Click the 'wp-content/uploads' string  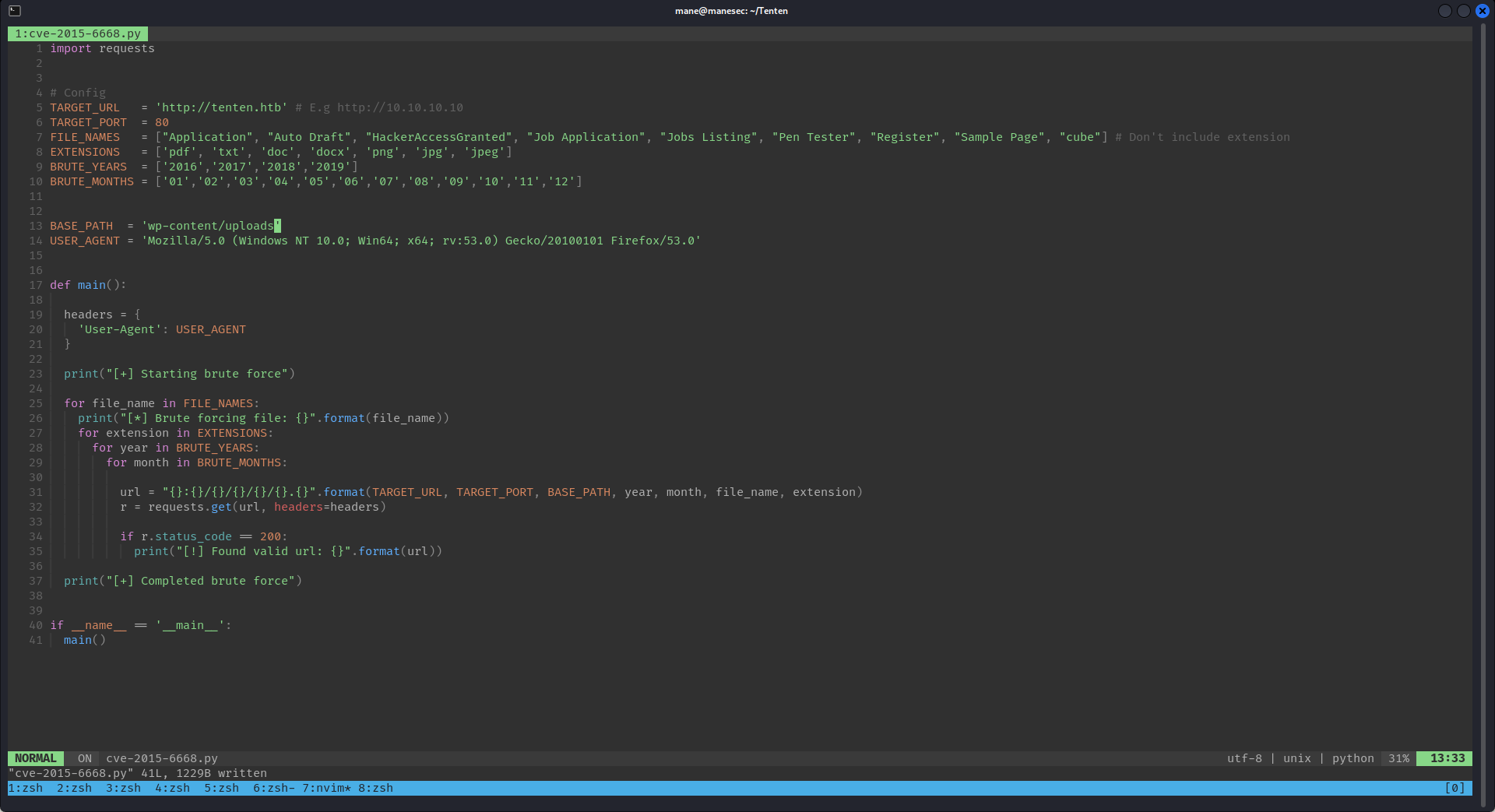211,226
